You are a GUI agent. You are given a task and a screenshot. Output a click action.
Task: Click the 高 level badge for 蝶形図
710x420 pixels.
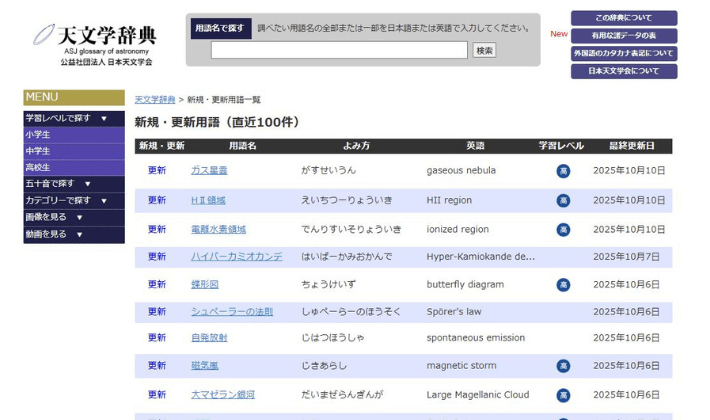[563, 285]
